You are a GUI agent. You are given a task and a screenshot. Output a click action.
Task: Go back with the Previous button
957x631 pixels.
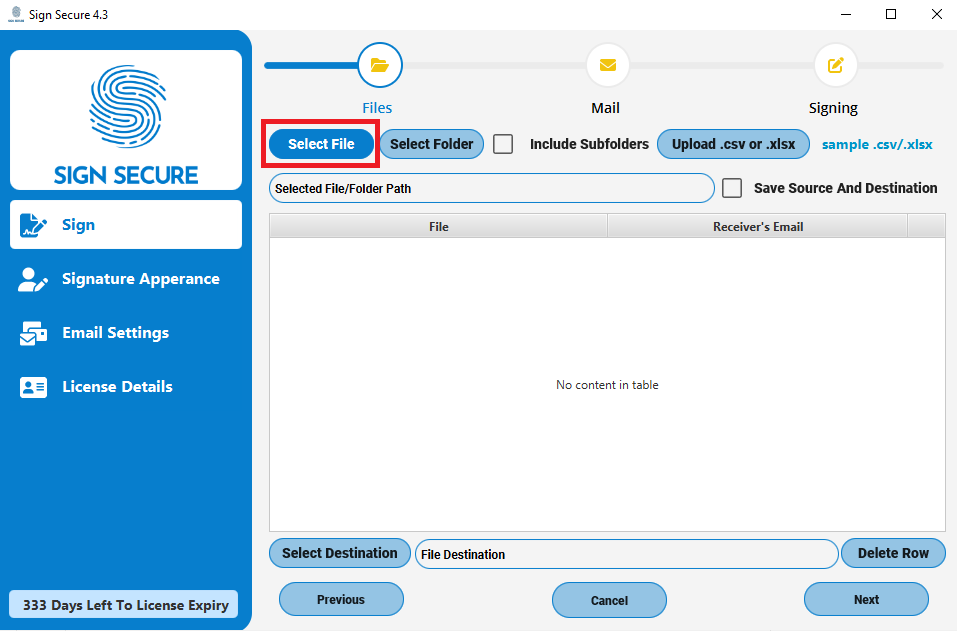(341, 599)
